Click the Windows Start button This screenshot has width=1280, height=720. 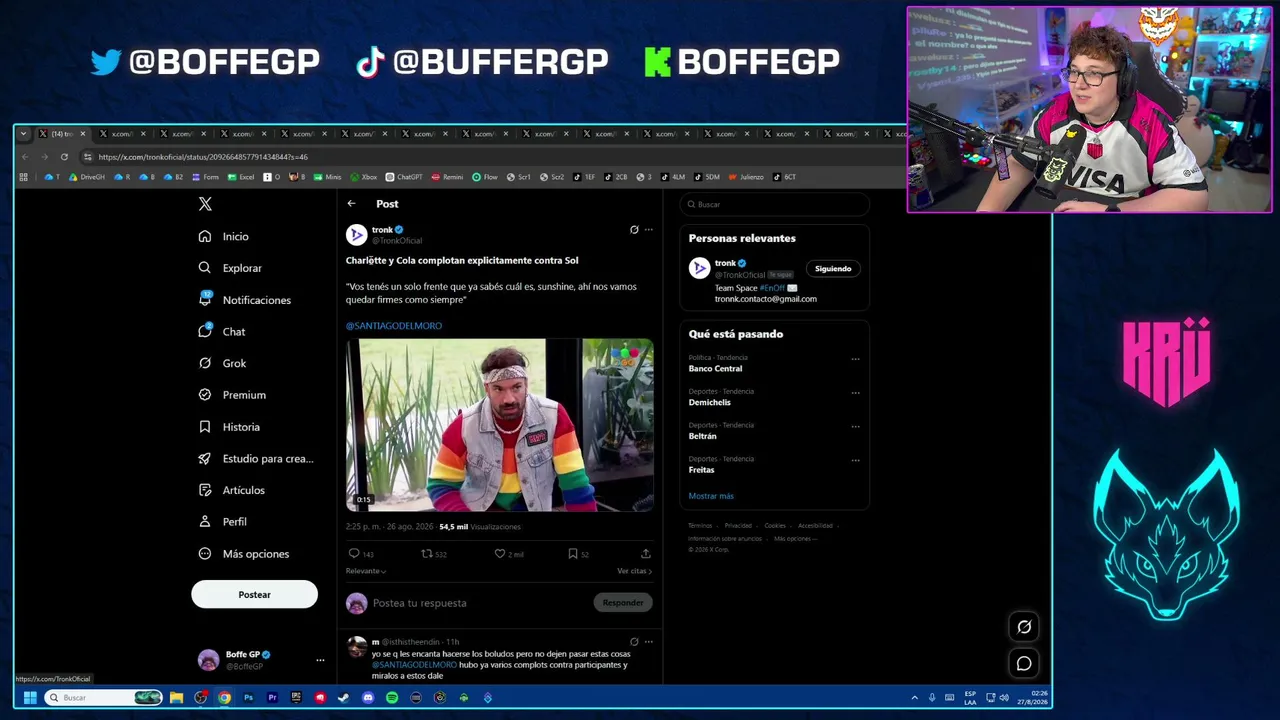coord(30,698)
